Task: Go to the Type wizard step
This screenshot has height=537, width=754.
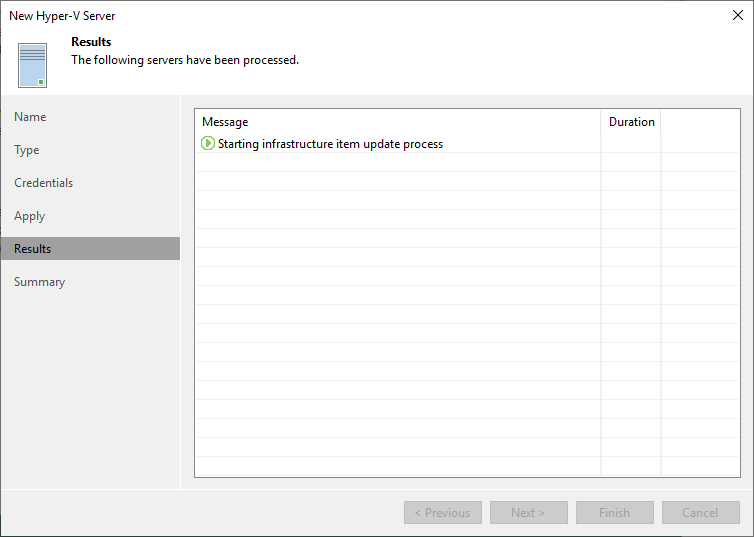Action: tap(26, 150)
